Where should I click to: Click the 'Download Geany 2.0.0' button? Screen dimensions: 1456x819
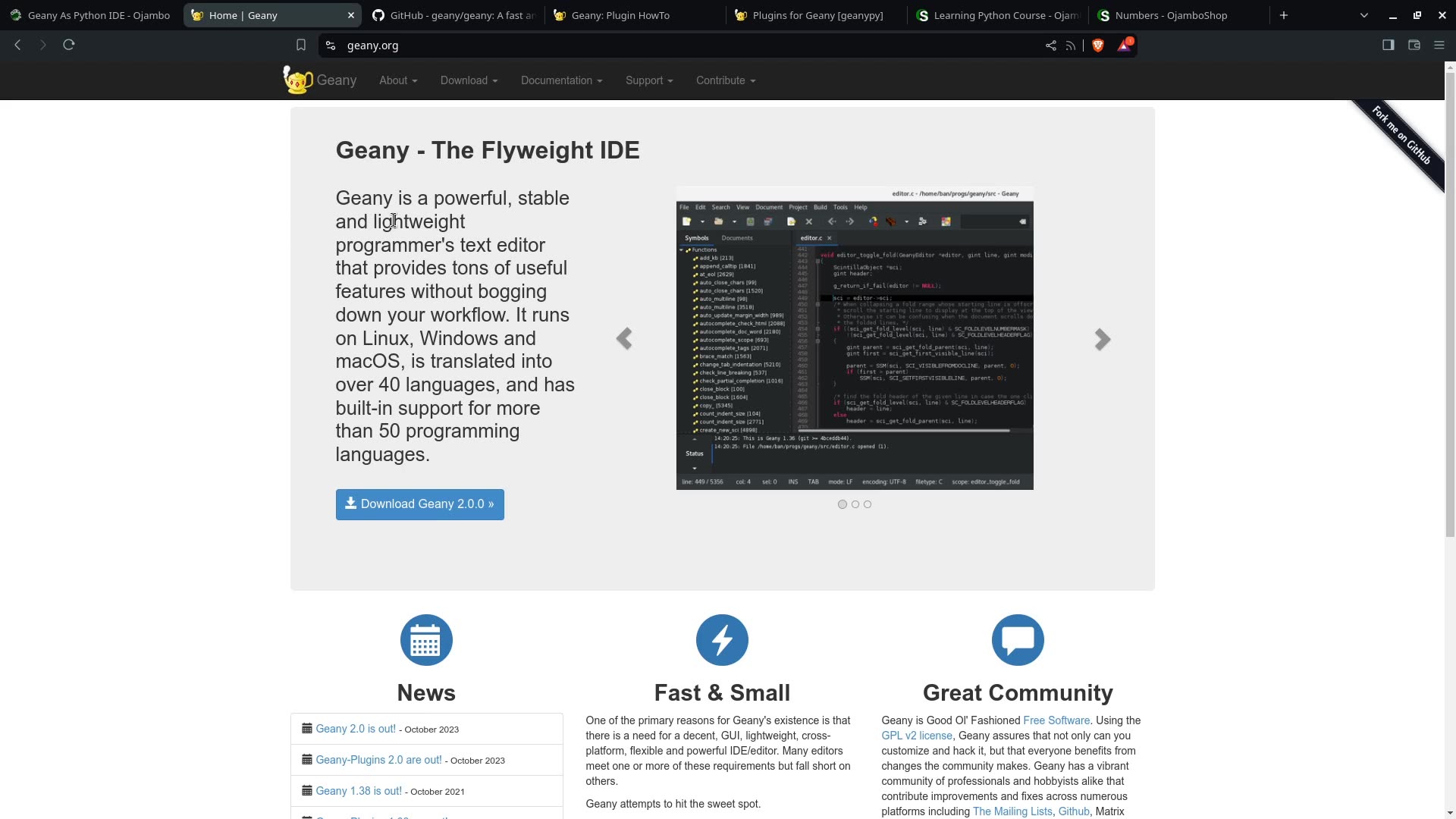pyautogui.click(x=419, y=504)
